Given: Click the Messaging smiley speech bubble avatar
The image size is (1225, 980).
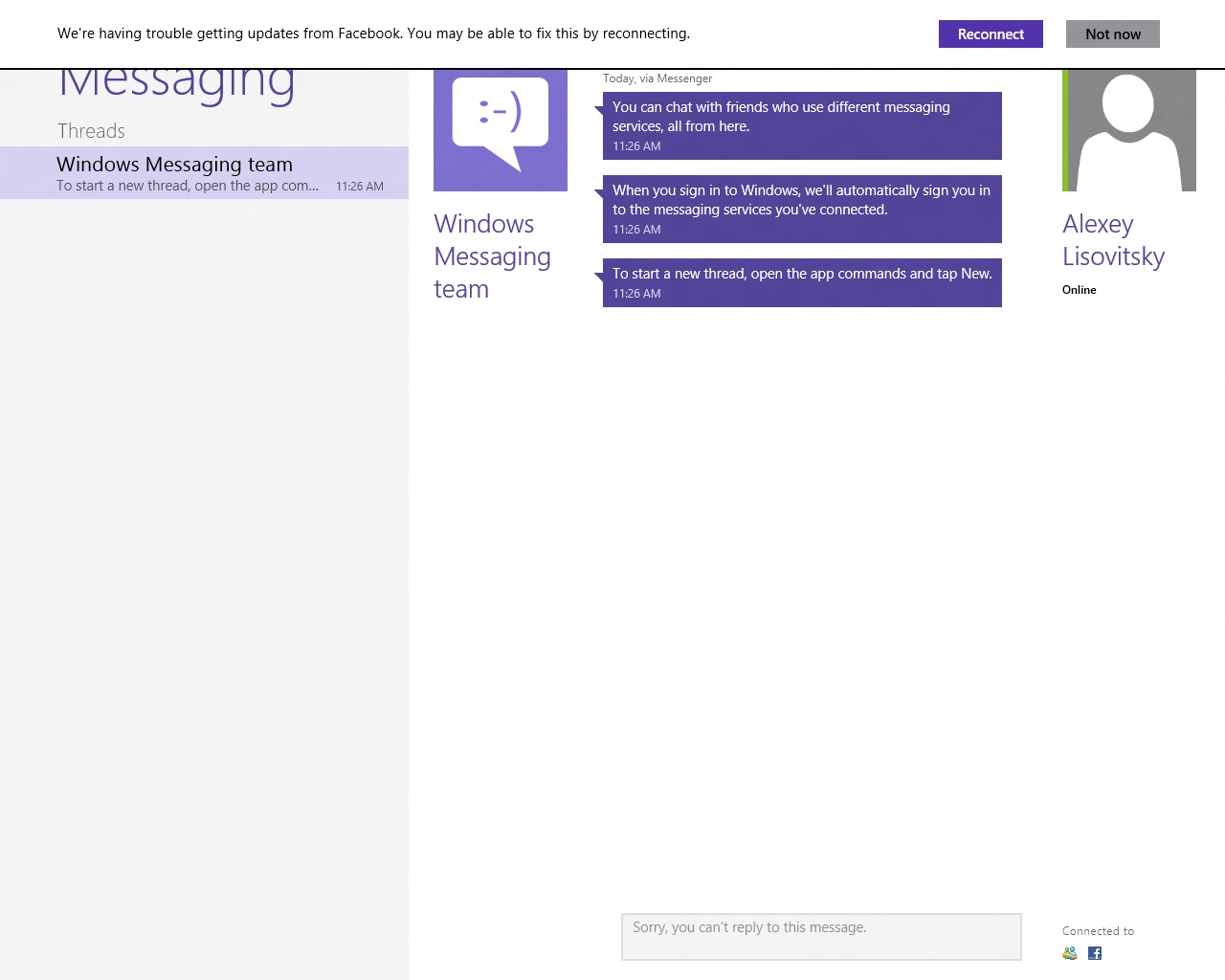Looking at the screenshot, I should pos(501,130).
